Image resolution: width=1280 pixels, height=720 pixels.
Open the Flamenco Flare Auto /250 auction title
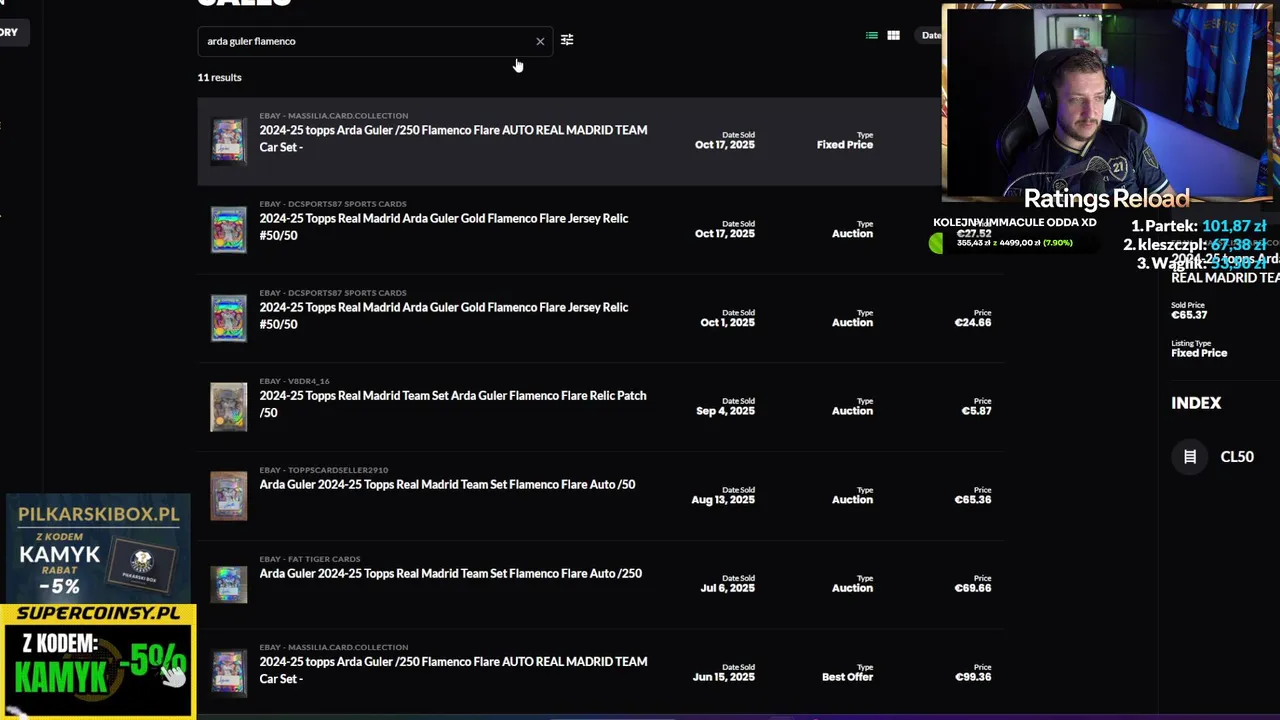click(450, 573)
